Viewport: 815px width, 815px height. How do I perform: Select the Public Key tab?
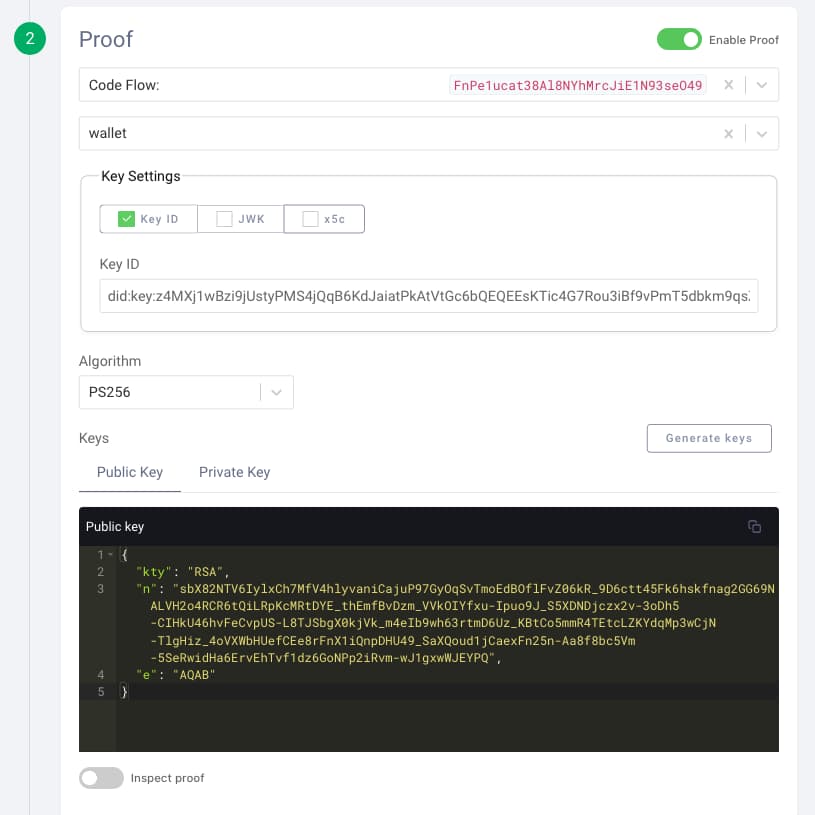click(129, 472)
